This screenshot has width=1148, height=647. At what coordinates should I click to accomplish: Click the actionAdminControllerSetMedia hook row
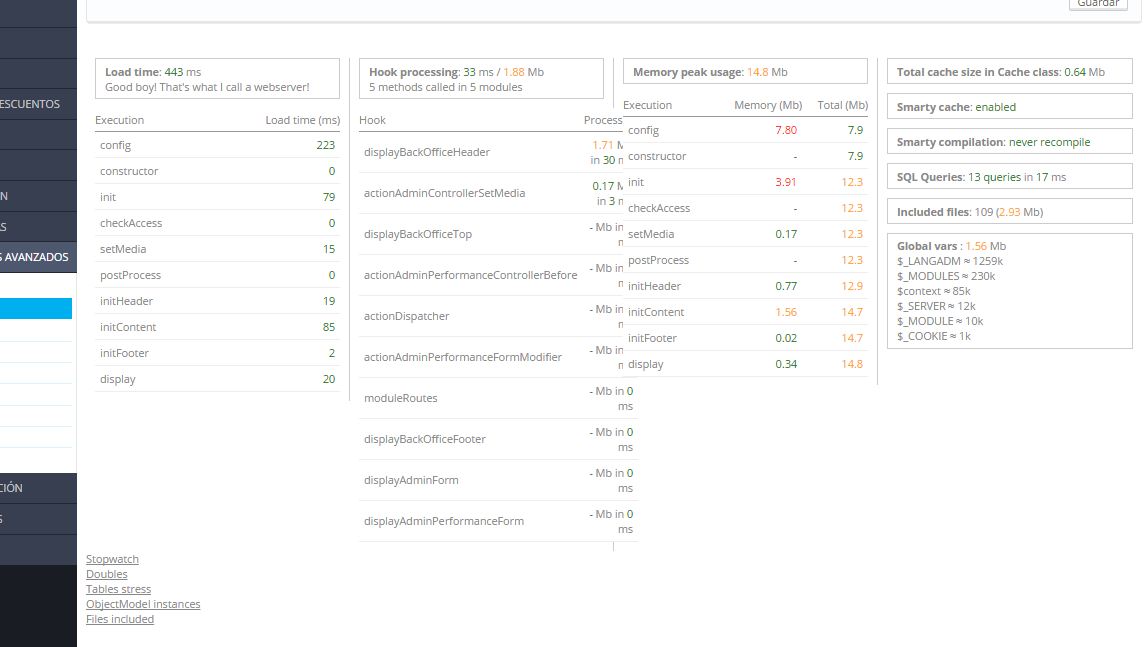tap(491, 193)
